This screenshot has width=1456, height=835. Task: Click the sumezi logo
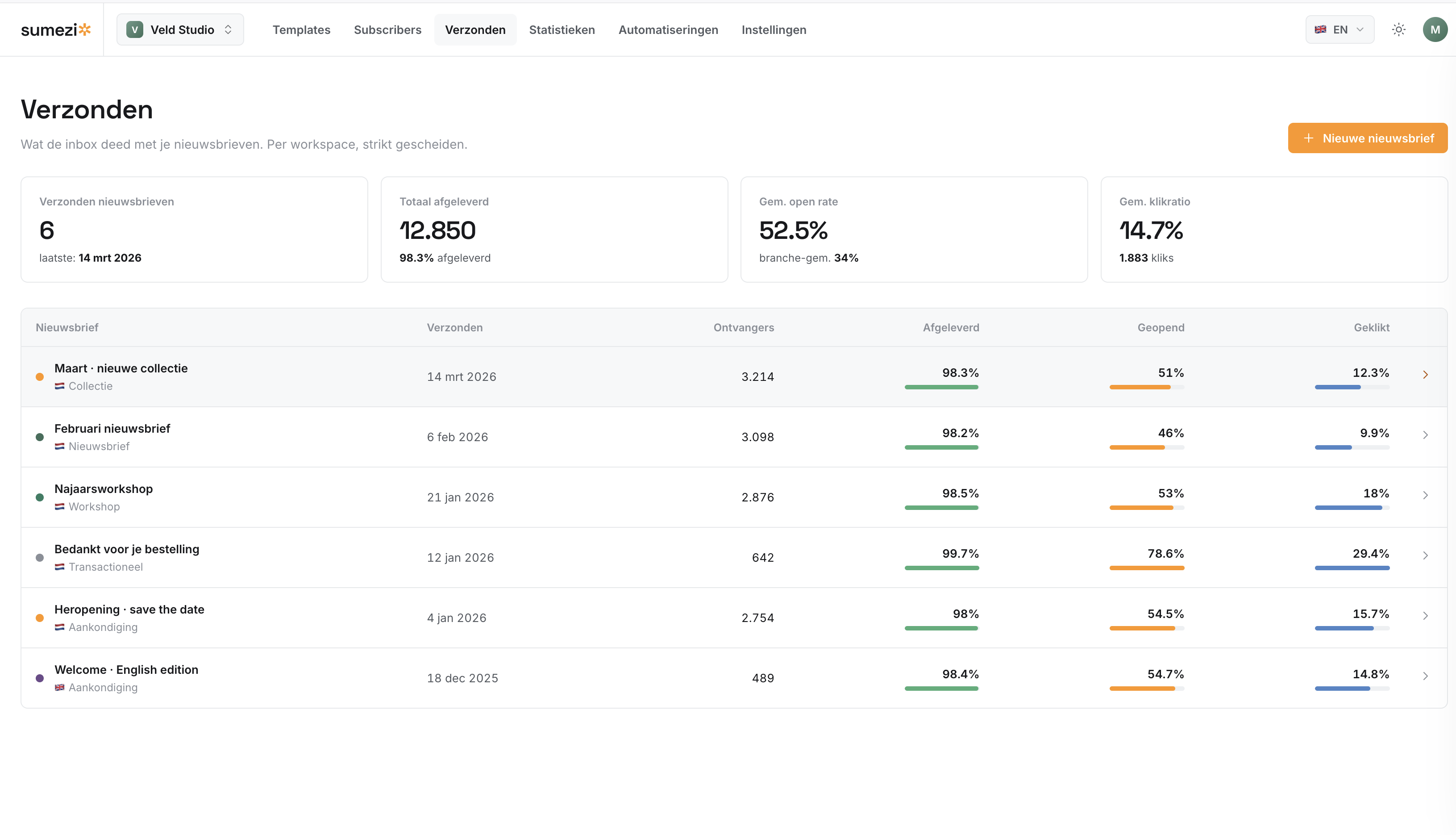56,30
